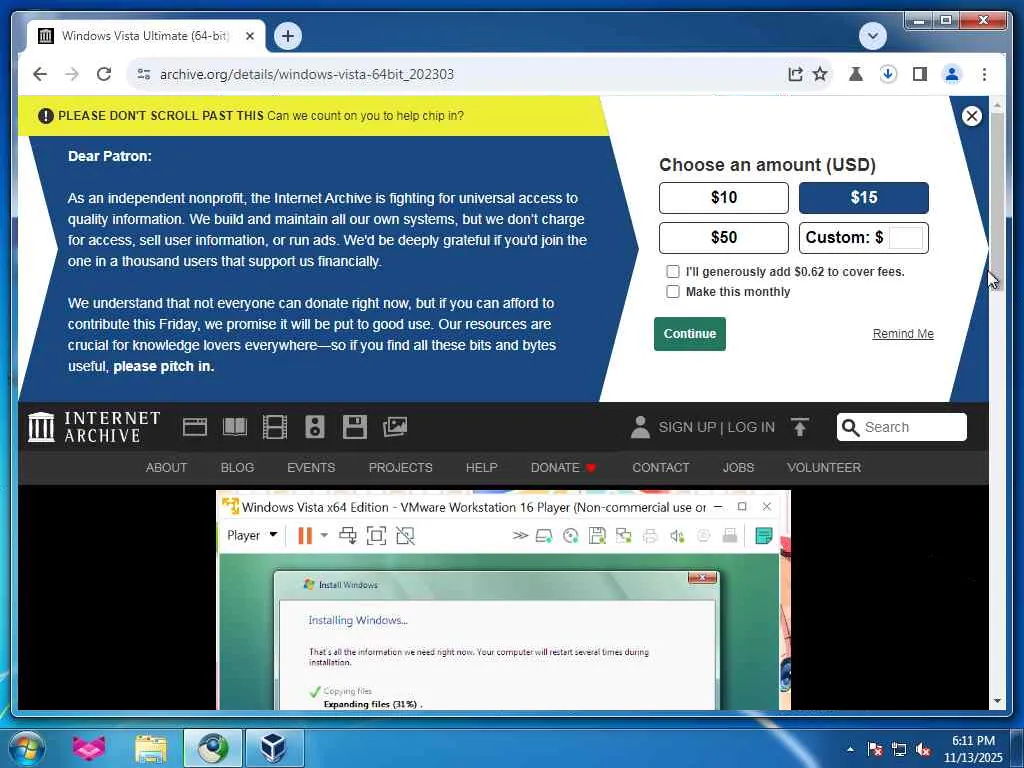Viewport: 1024px width, 768px height.
Task: Open the Chrome profile avatar
Action: pyautogui.click(x=952, y=74)
